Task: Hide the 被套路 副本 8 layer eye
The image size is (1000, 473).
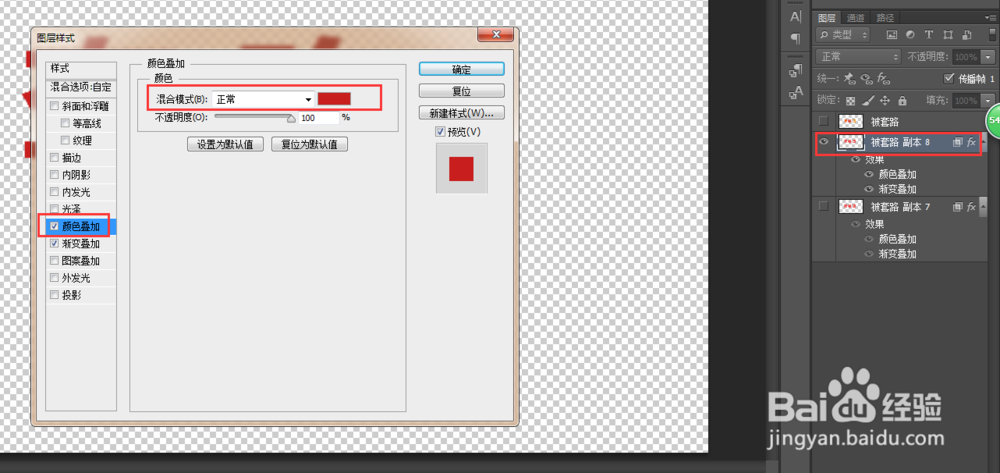Action: coord(824,143)
